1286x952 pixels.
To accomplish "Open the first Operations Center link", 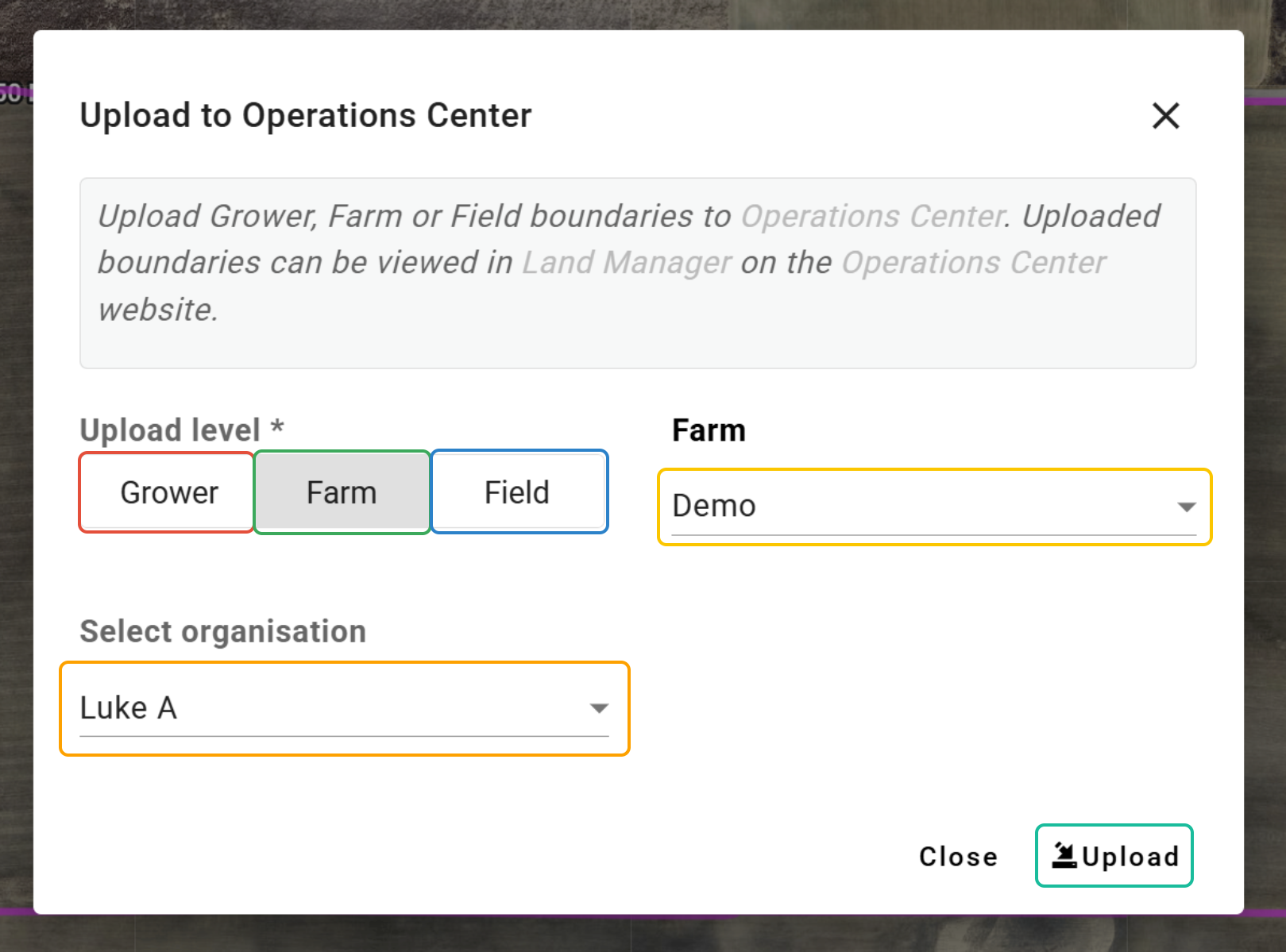I will (873, 217).
